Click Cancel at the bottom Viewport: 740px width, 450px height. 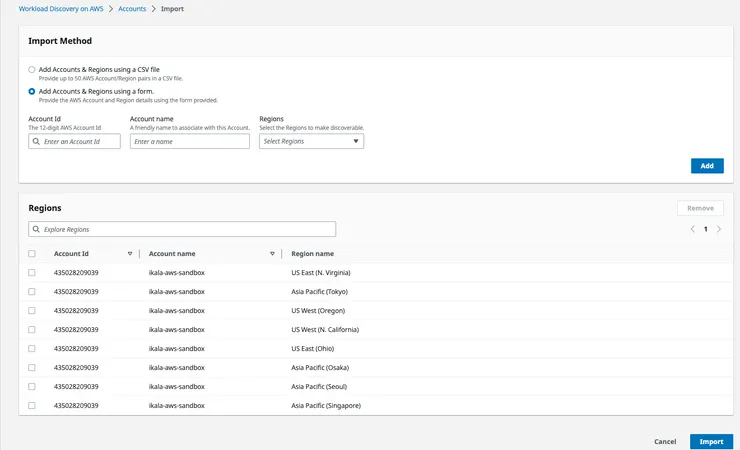[x=665, y=441]
